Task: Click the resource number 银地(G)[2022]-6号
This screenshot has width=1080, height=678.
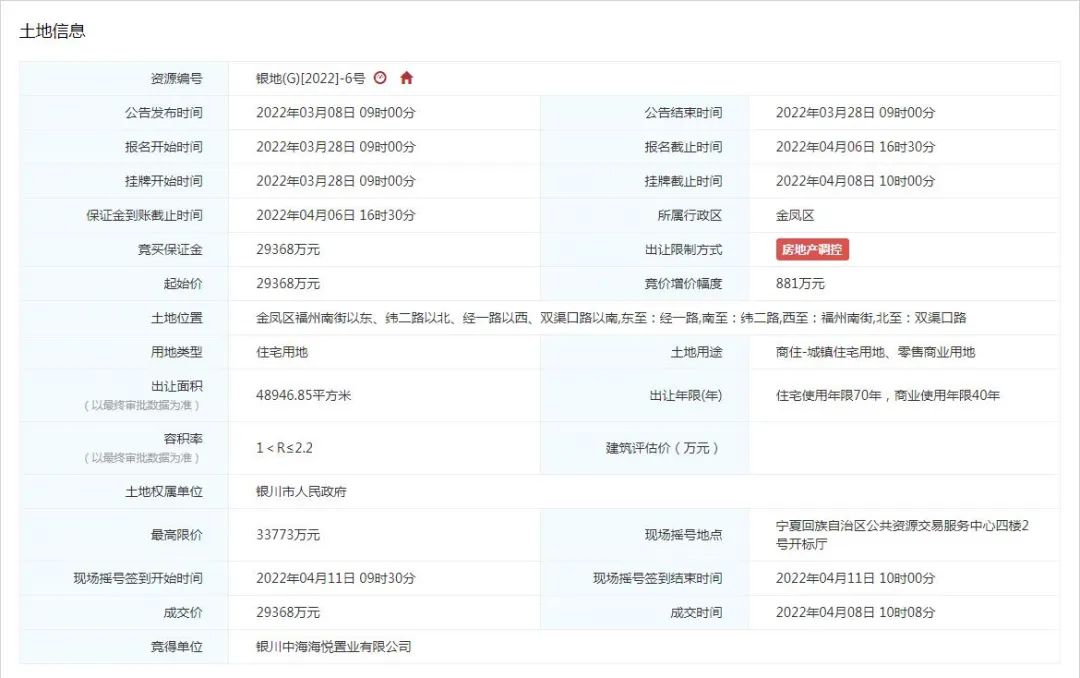Action: pos(311,78)
